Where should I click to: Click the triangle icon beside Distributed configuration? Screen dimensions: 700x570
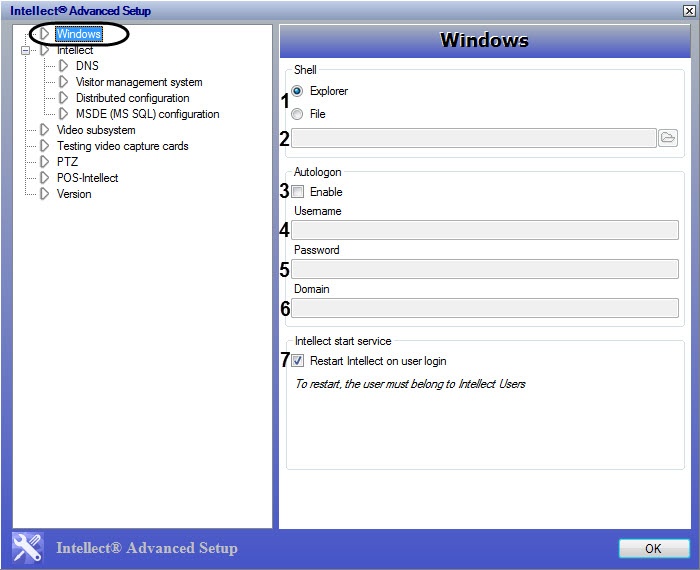(x=64, y=98)
